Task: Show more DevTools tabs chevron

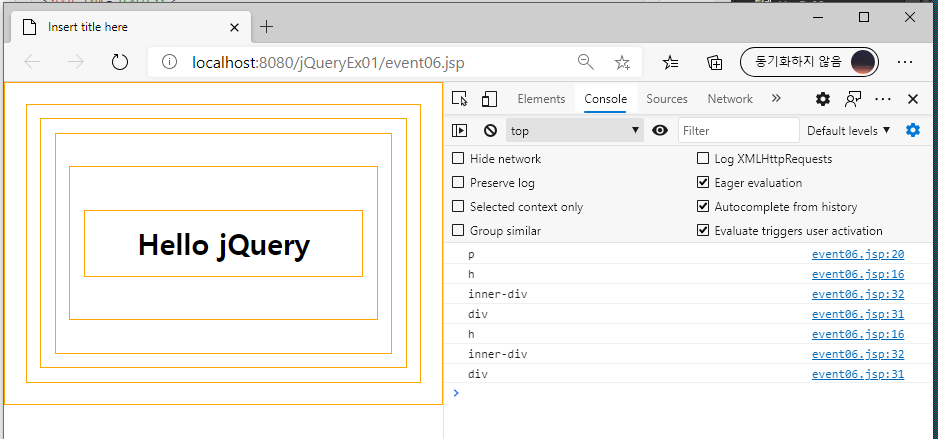Action: (x=776, y=99)
